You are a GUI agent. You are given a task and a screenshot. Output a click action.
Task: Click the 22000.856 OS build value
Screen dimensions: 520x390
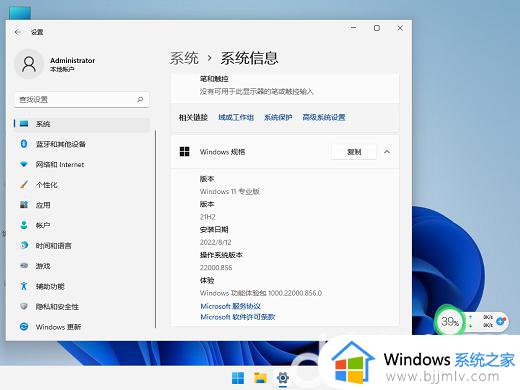coord(216,268)
